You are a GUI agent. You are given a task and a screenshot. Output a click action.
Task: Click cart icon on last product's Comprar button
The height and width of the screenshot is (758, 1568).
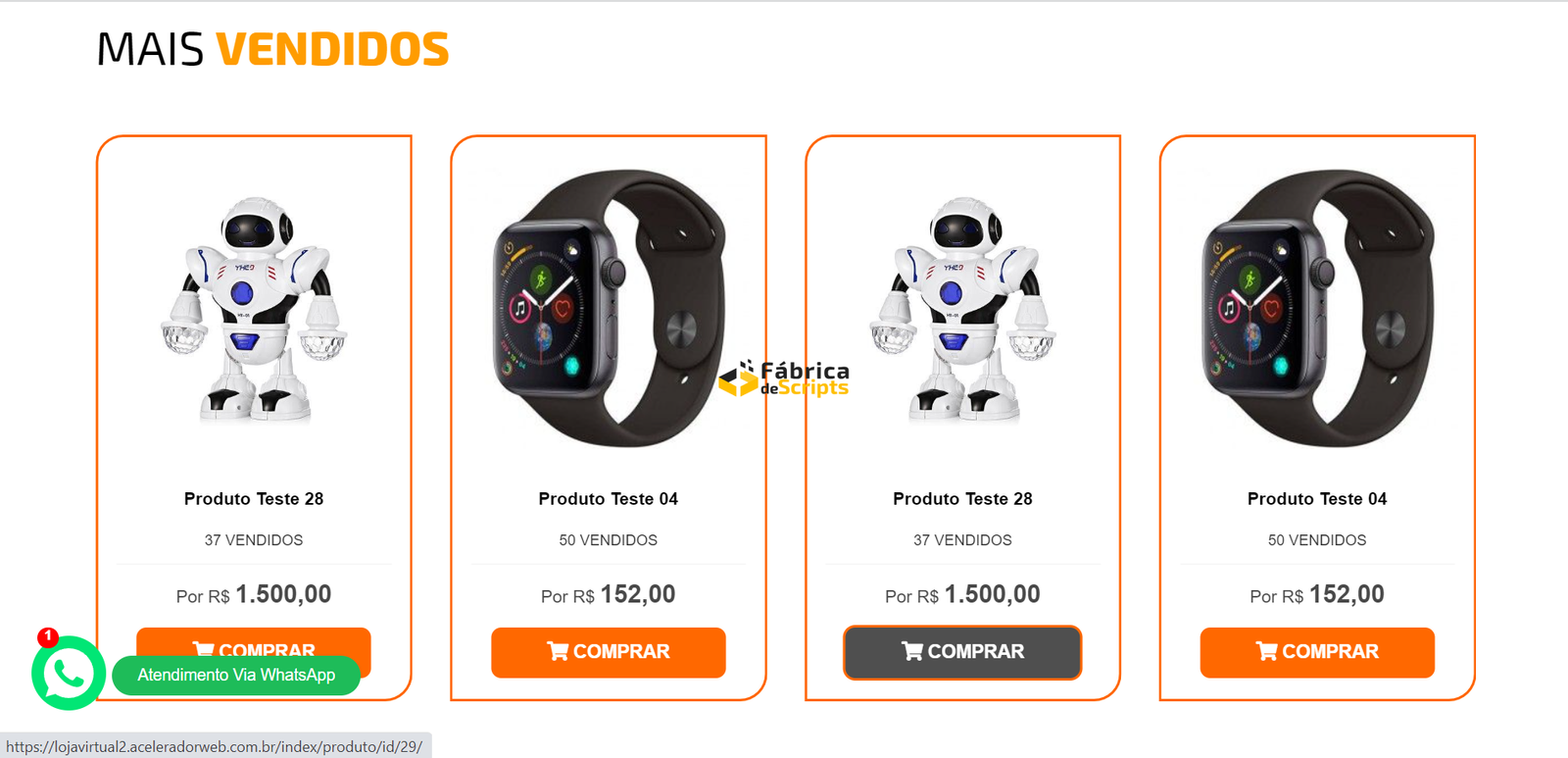point(1266,651)
